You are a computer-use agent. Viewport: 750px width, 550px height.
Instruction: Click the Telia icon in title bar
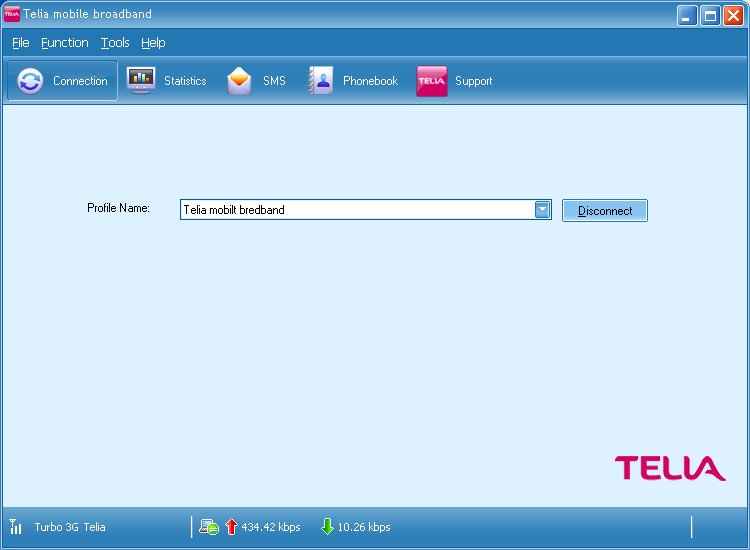pos(12,14)
